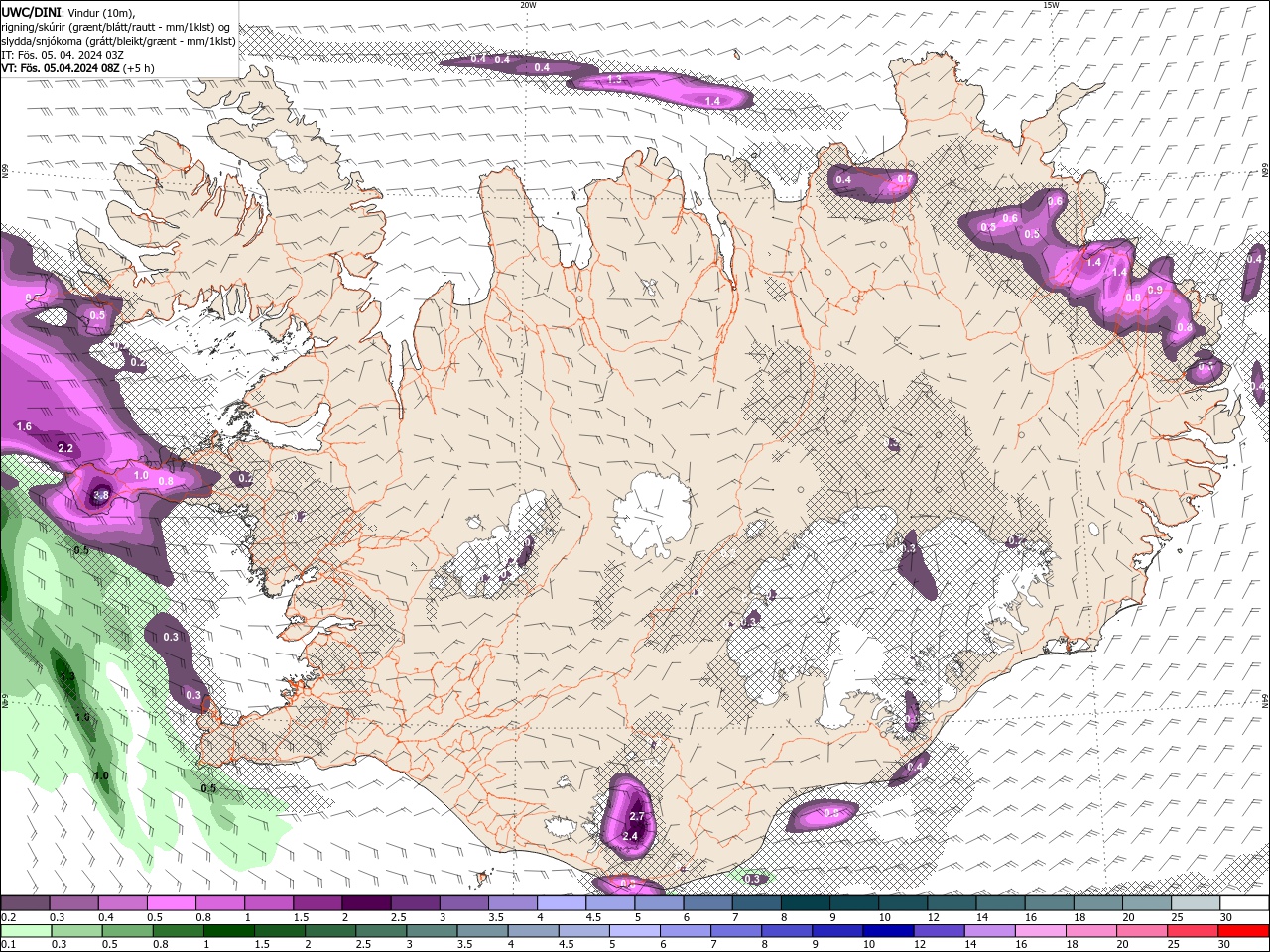The image size is (1270, 952).
Task: Click the '30' label under the white snow swatch
Action: [x=1225, y=917]
